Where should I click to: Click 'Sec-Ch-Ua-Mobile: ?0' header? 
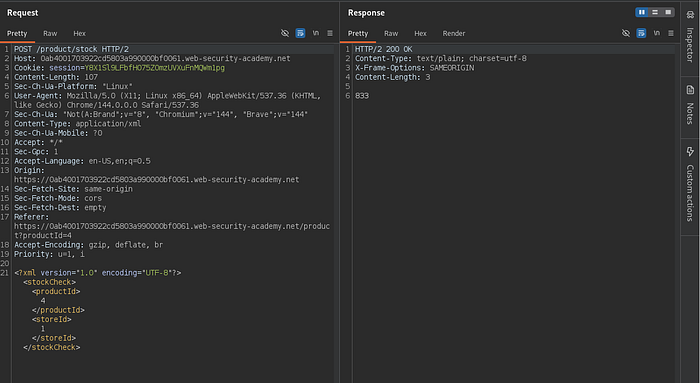coord(58,133)
